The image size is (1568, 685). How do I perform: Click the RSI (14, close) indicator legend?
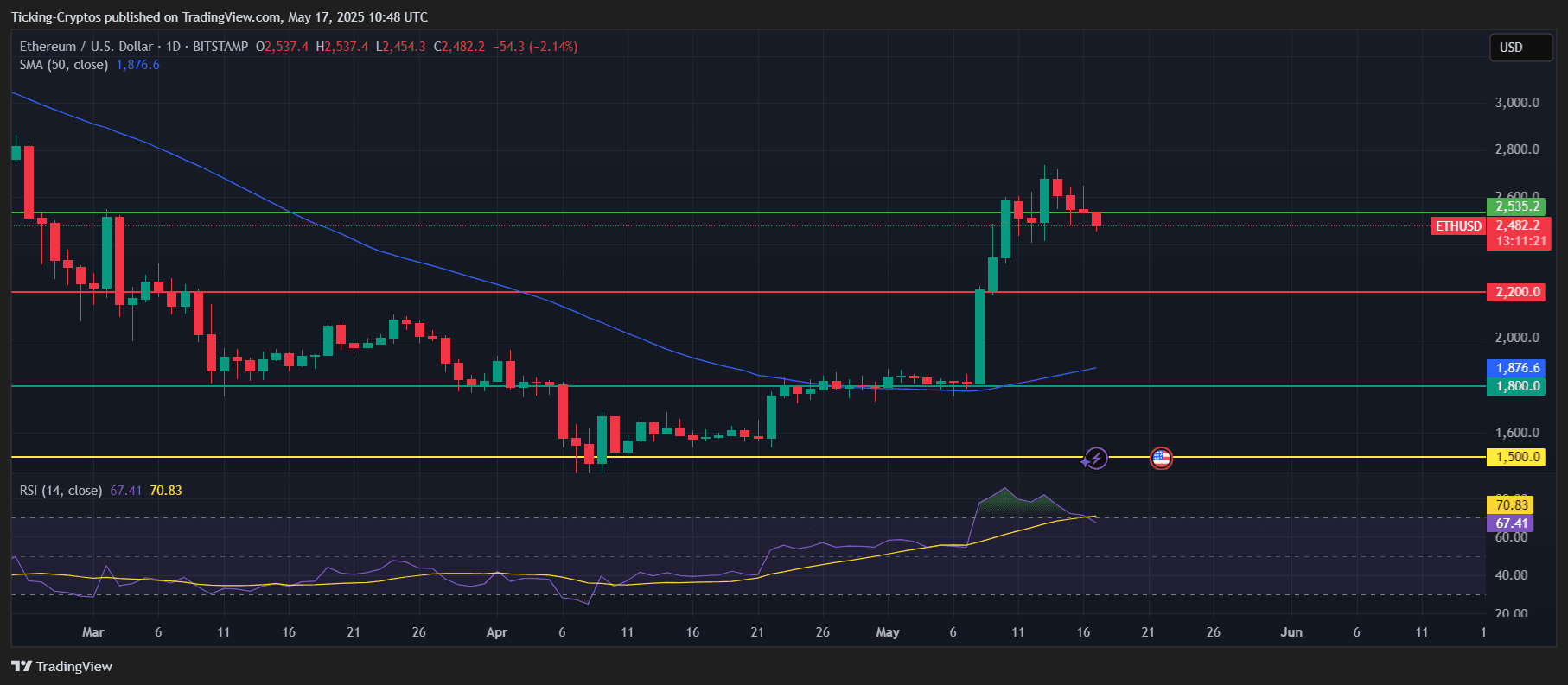pyautogui.click(x=61, y=491)
